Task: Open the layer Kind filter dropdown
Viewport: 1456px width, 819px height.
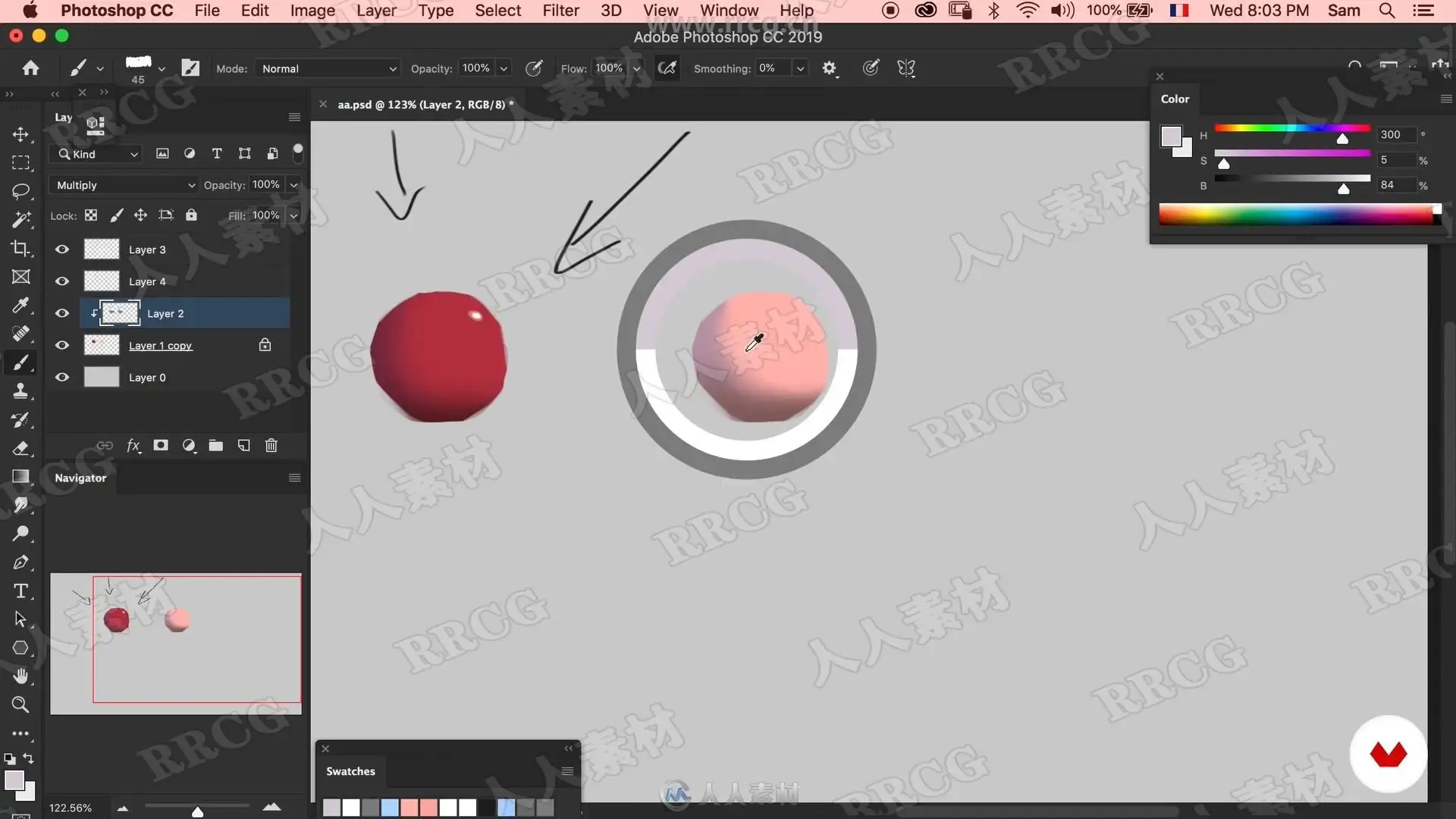Action: coord(98,154)
